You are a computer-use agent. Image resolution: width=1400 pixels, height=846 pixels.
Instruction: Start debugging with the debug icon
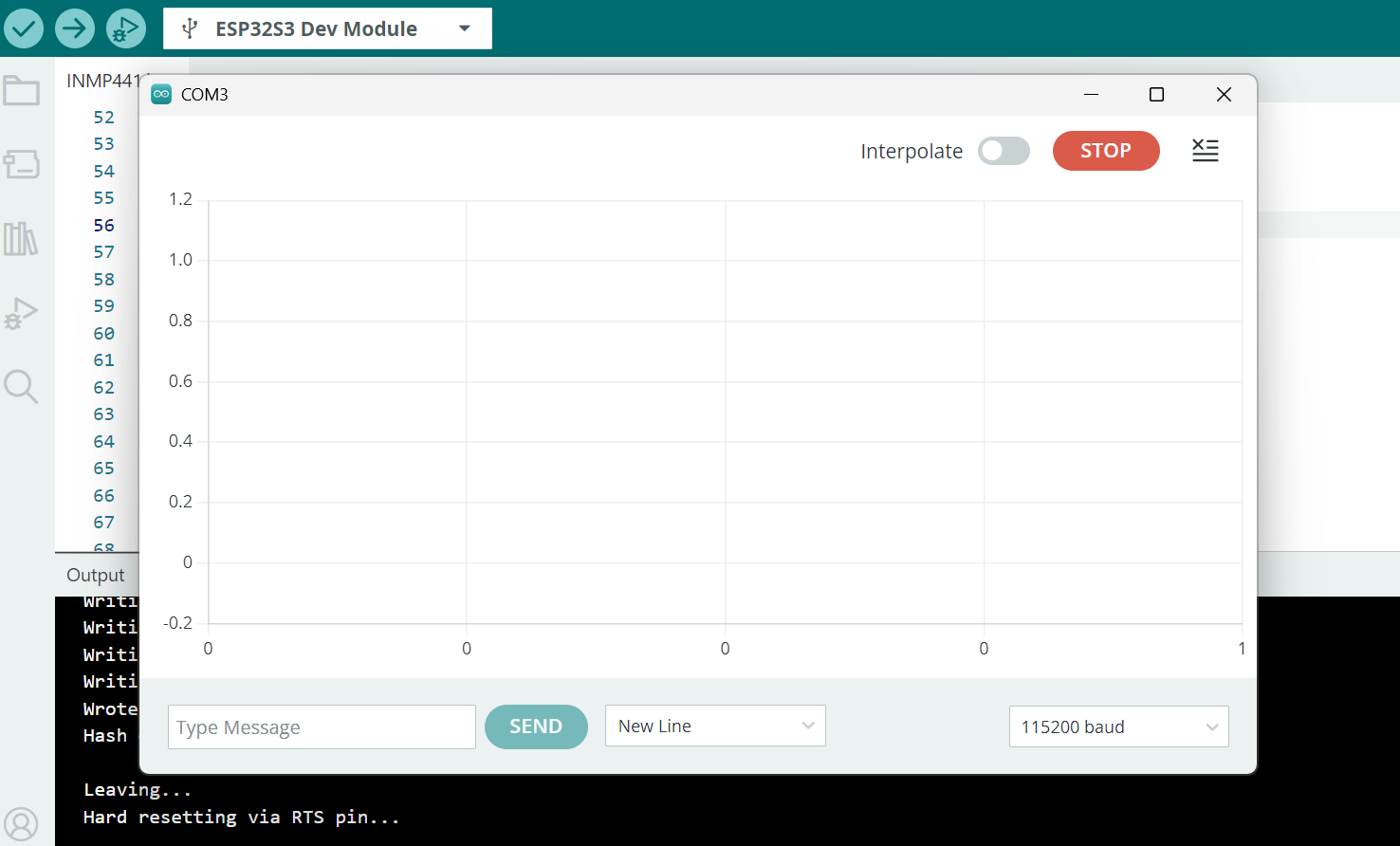(x=125, y=28)
